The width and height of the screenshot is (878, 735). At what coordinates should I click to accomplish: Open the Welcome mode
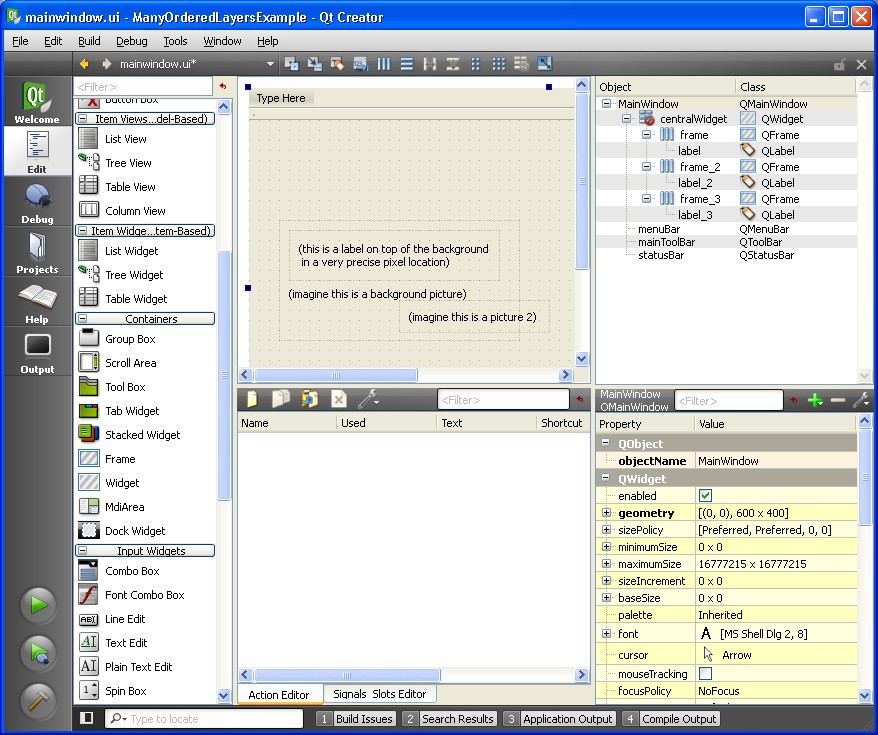(37, 103)
